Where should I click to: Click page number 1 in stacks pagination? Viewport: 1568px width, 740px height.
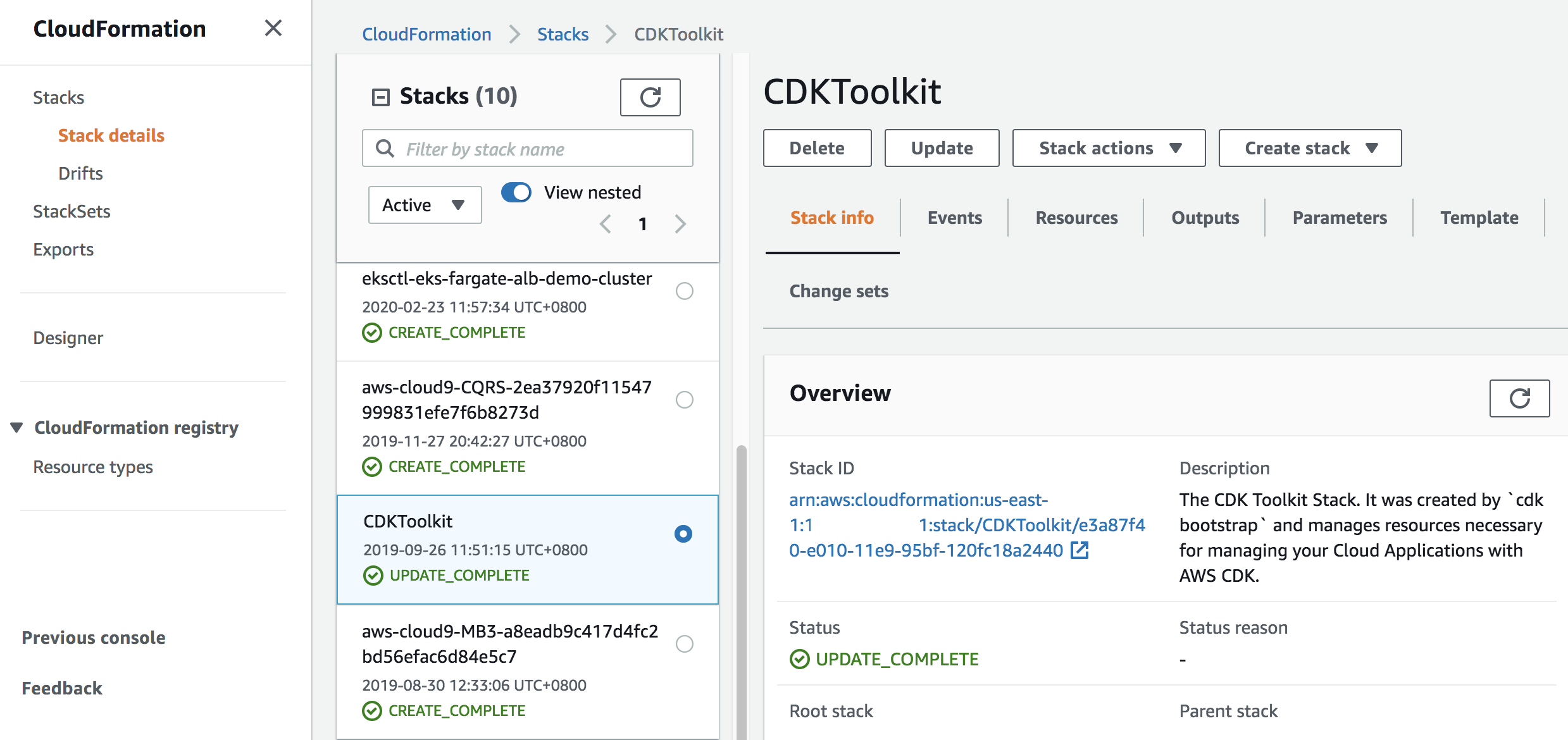click(642, 224)
